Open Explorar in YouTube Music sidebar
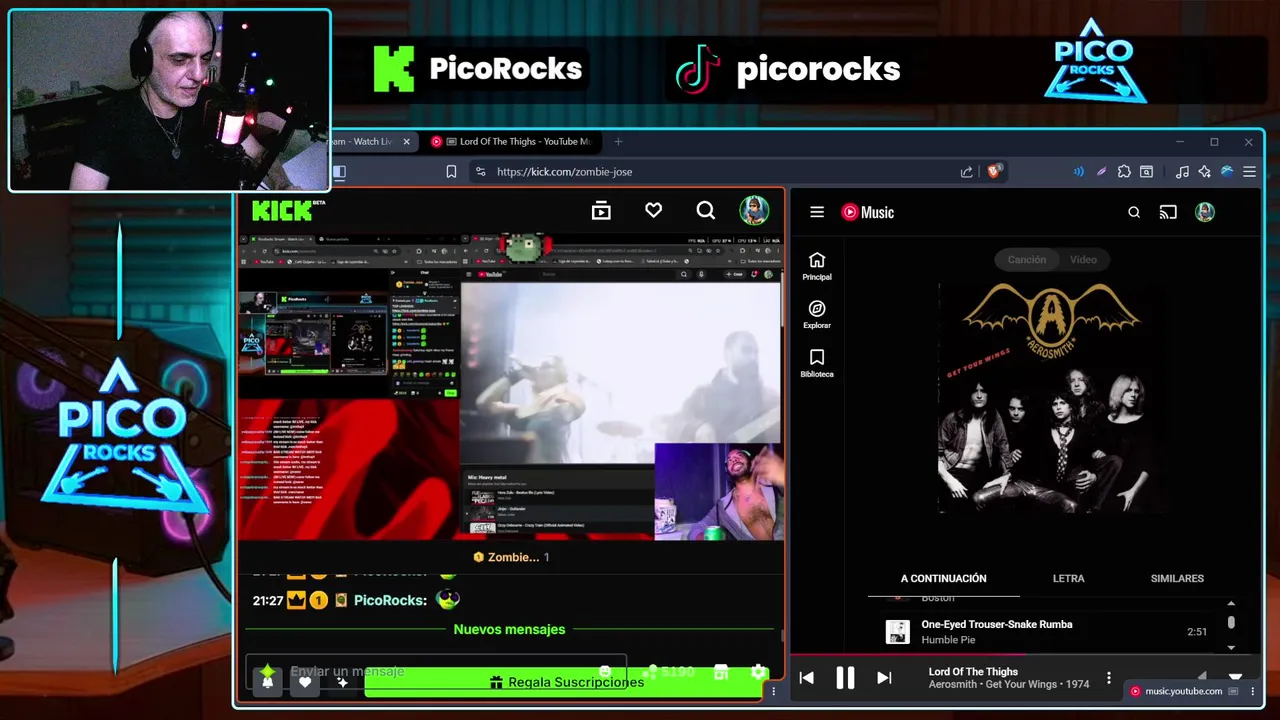The width and height of the screenshot is (1280, 720). (x=817, y=315)
